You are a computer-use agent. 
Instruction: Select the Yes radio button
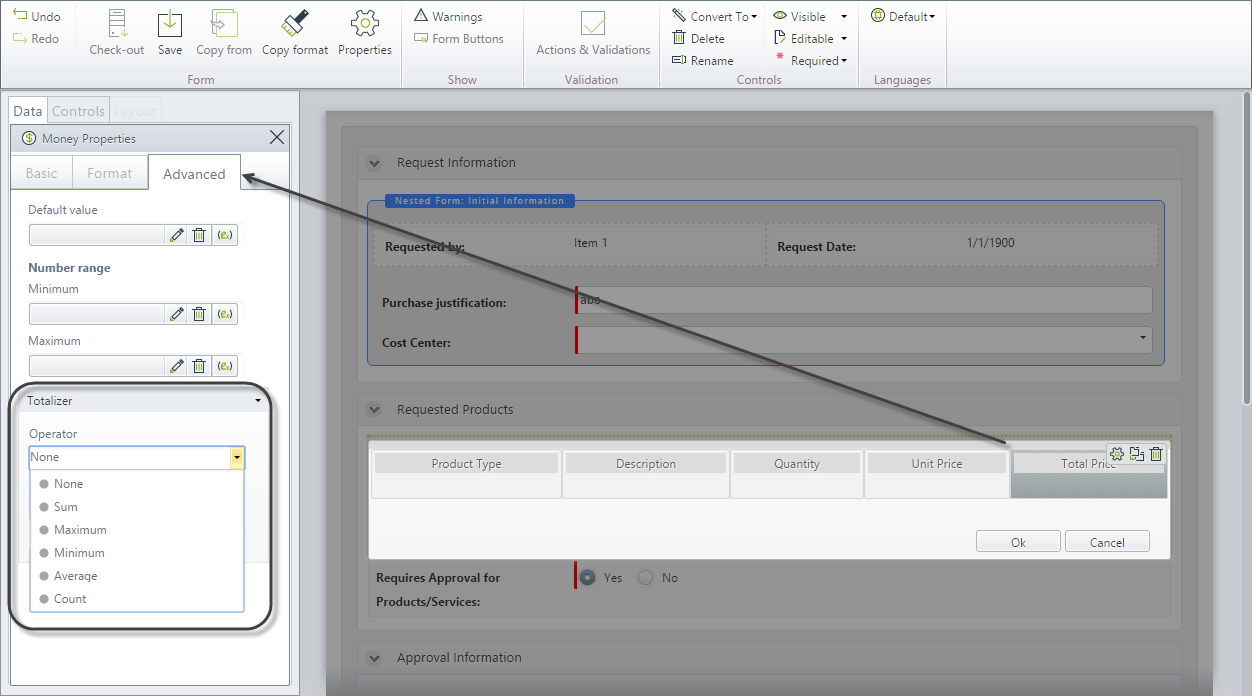[587, 577]
